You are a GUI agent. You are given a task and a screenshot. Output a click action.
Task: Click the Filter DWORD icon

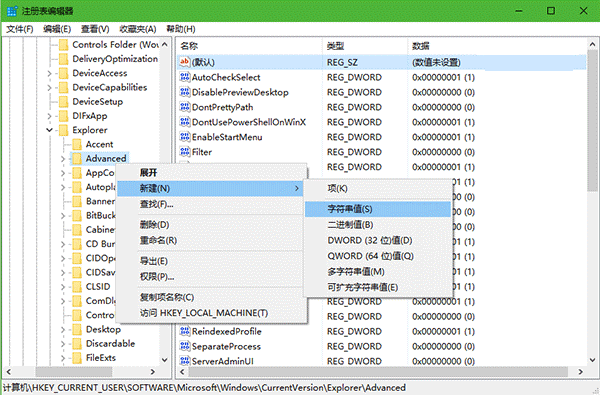pyautogui.click(x=185, y=152)
